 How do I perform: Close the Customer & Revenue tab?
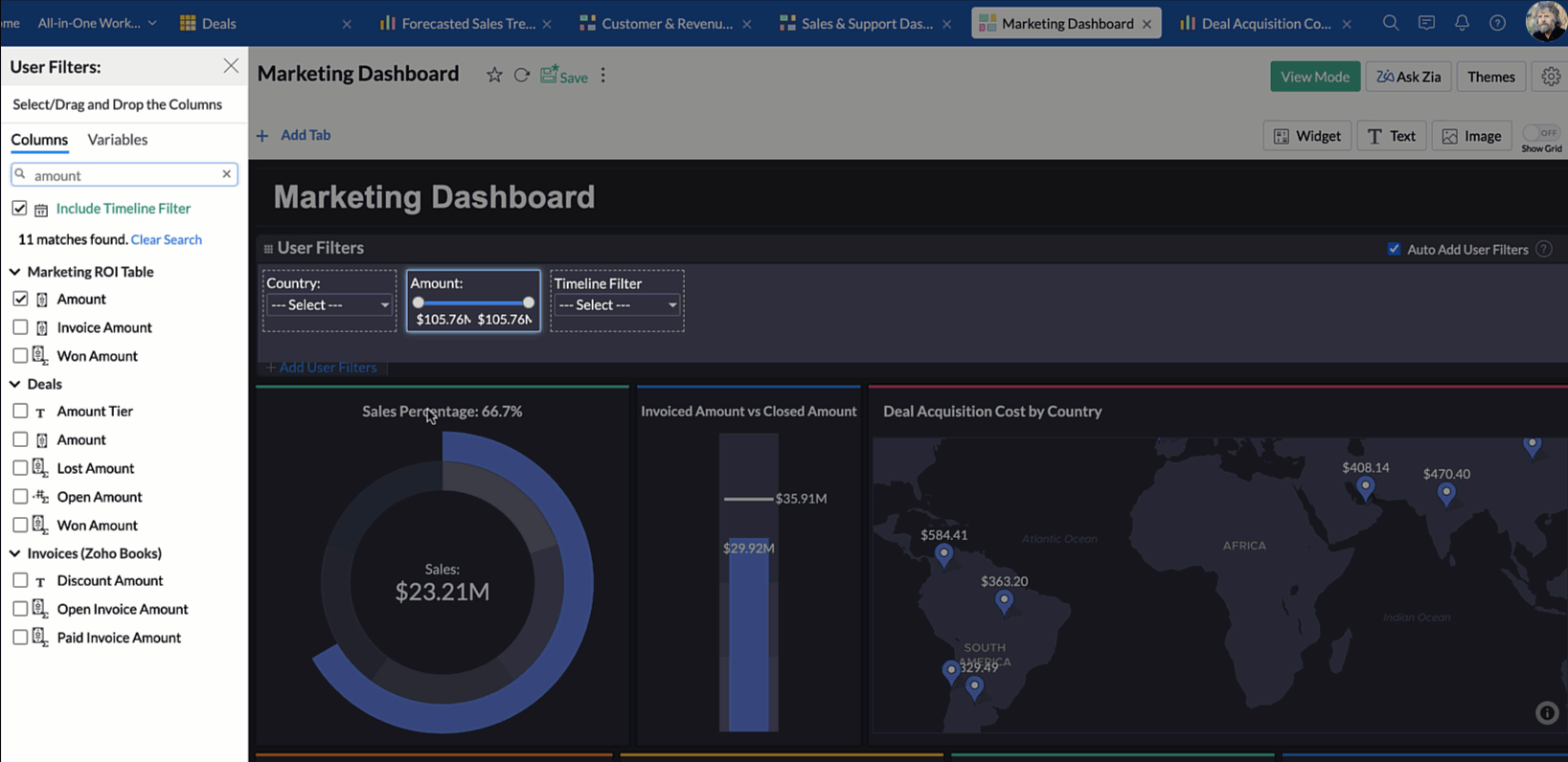(x=747, y=24)
